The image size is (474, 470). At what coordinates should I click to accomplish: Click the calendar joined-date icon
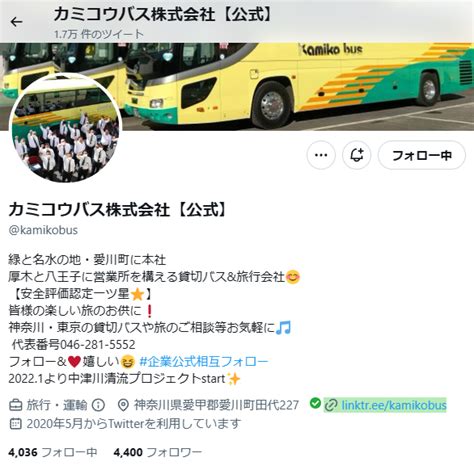click(x=15, y=424)
